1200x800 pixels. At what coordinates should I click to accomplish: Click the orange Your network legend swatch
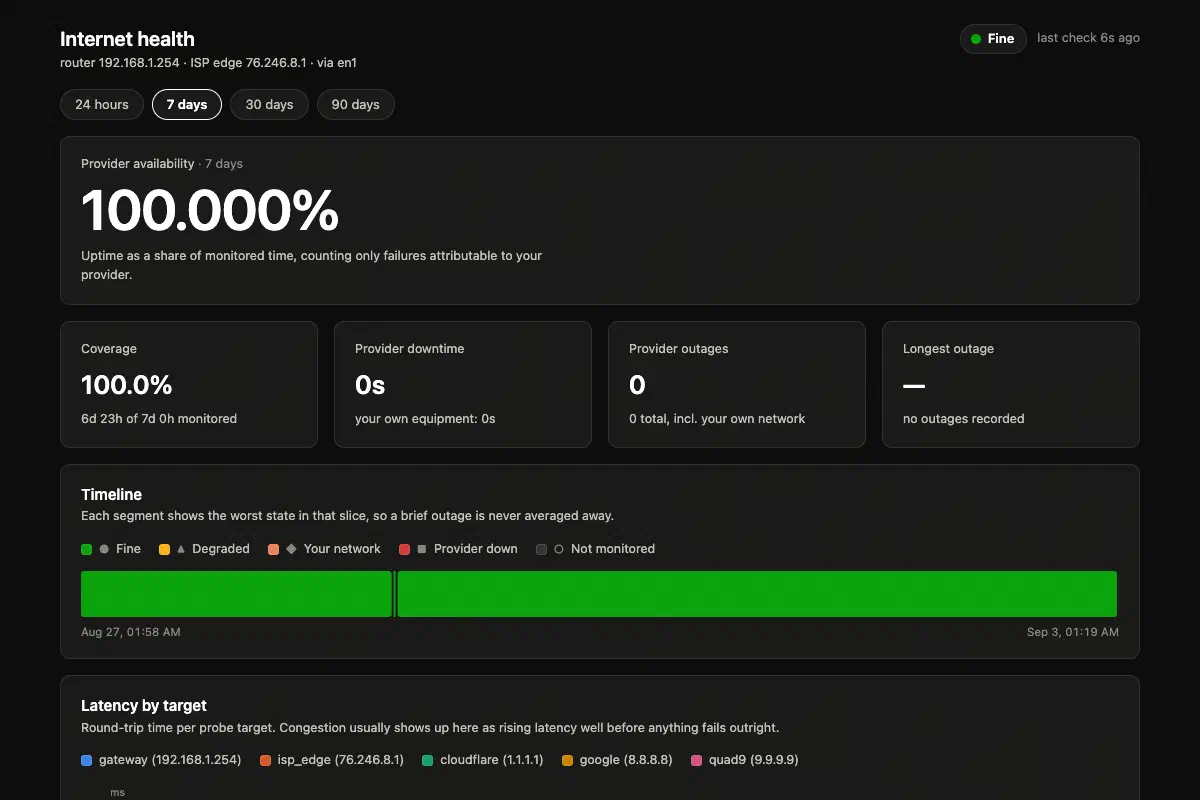[x=274, y=549]
